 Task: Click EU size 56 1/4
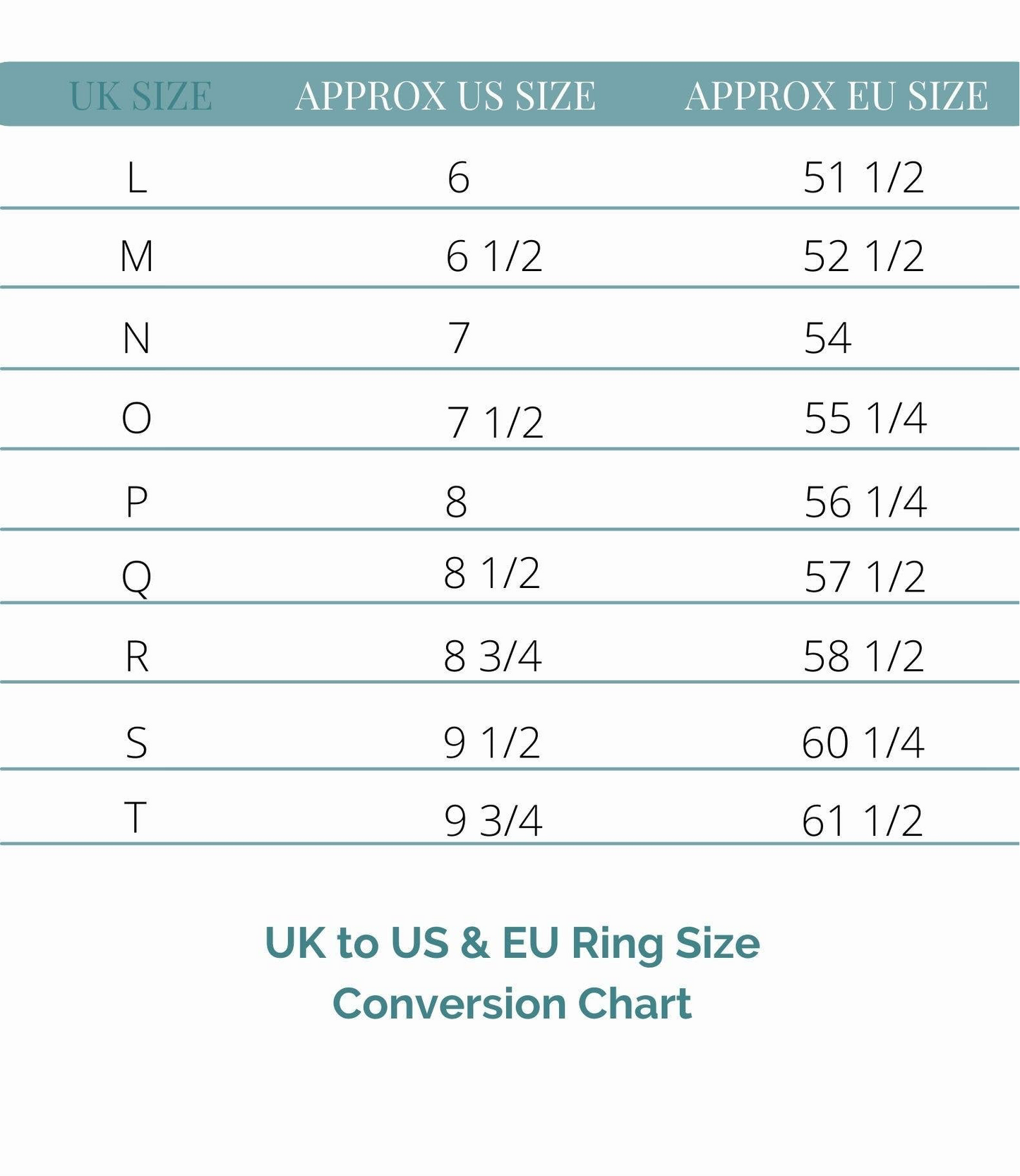coord(865,502)
